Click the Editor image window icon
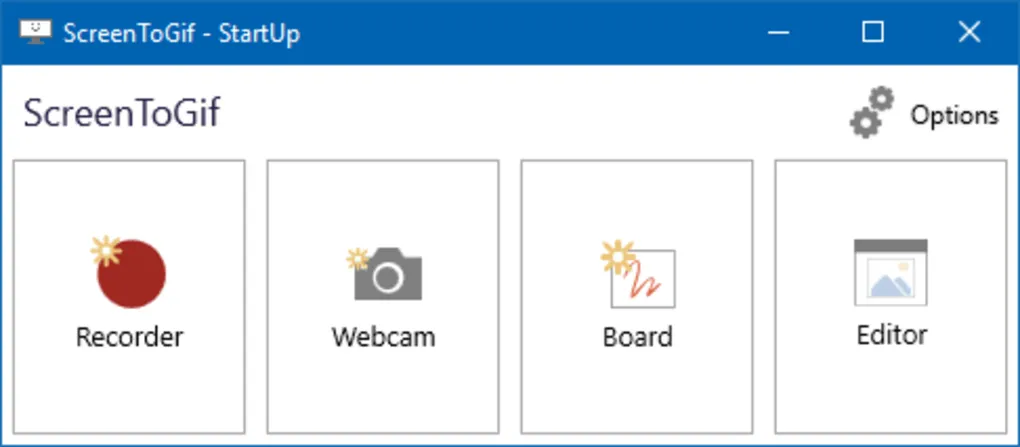 click(x=890, y=272)
